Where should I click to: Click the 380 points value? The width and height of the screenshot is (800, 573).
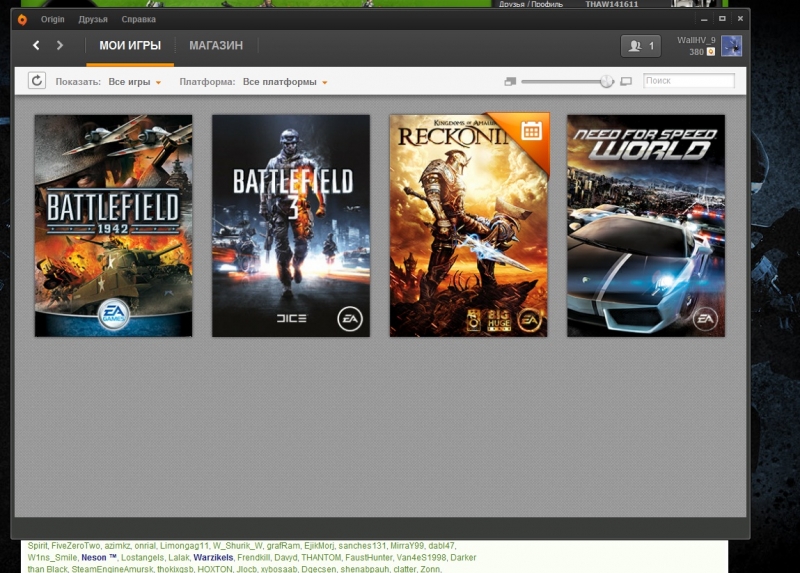(x=696, y=52)
